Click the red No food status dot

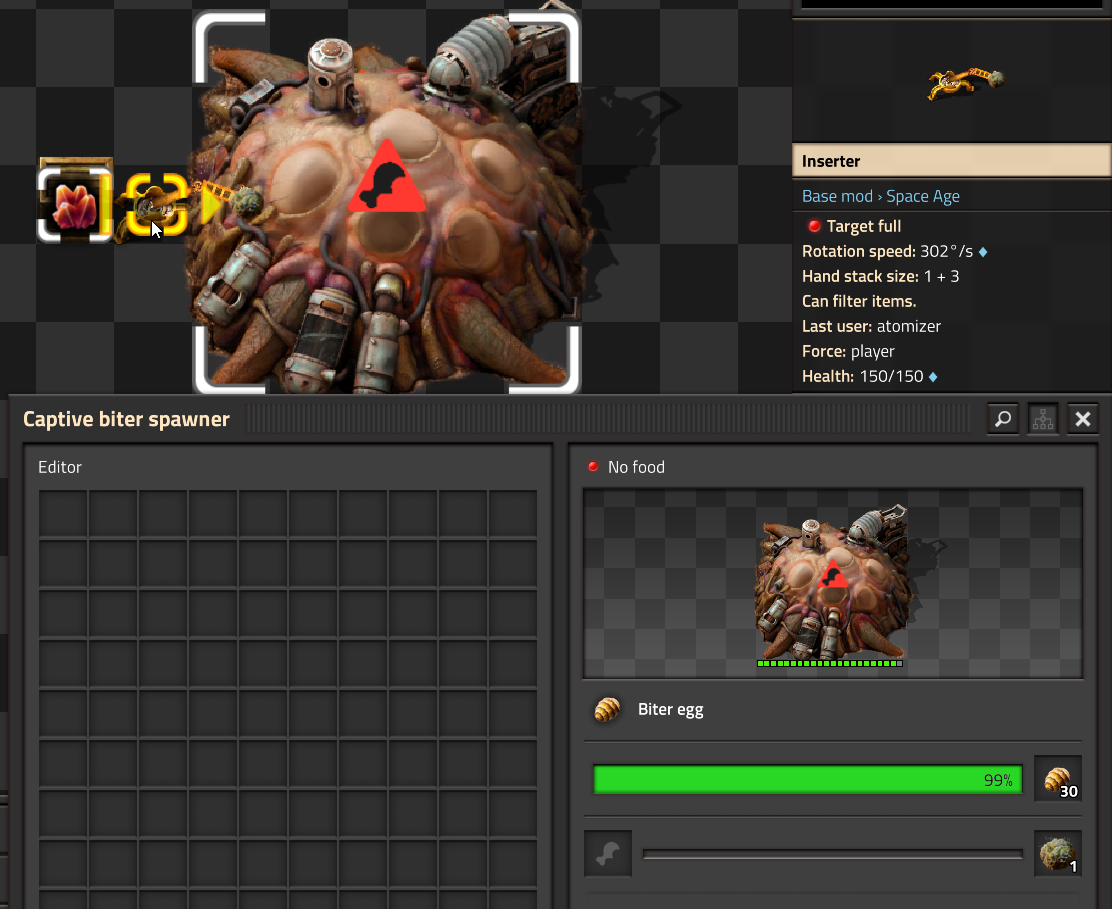594,467
